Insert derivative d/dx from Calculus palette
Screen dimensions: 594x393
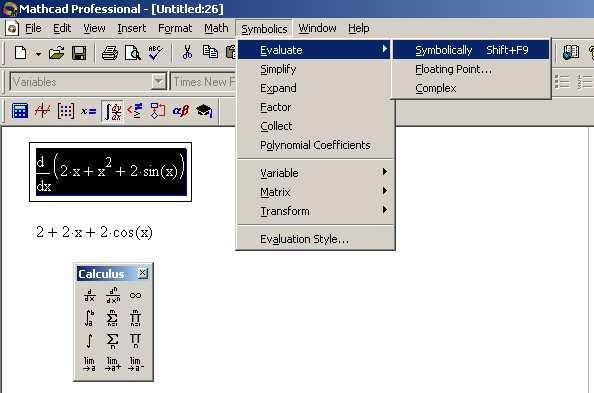pos(89,295)
